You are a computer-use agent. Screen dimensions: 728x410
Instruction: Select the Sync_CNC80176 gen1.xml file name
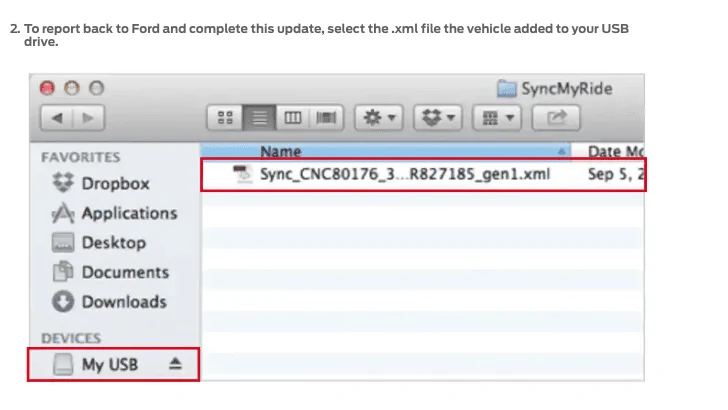tap(404, 174)
